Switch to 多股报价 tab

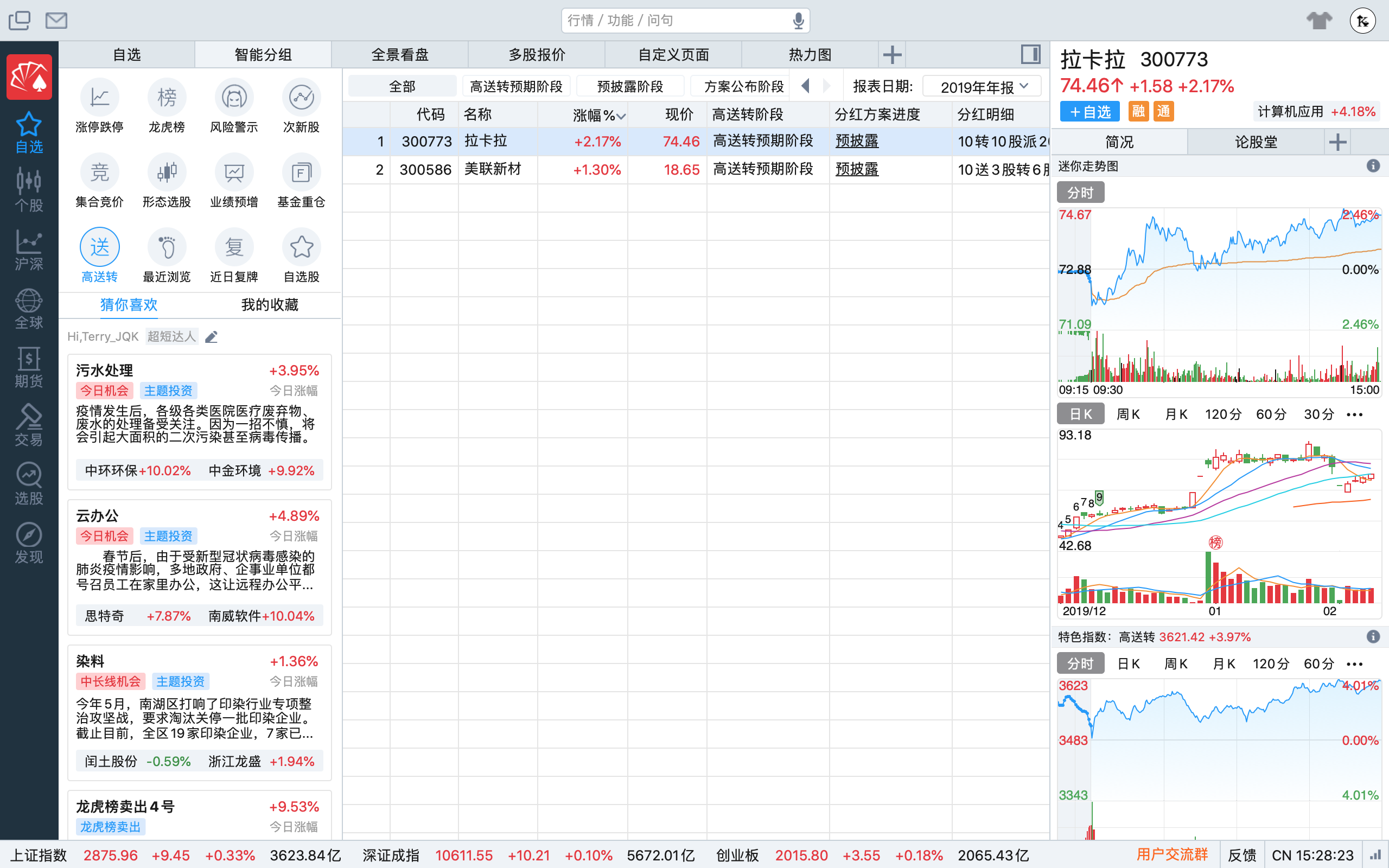click(x=537, y=55)
